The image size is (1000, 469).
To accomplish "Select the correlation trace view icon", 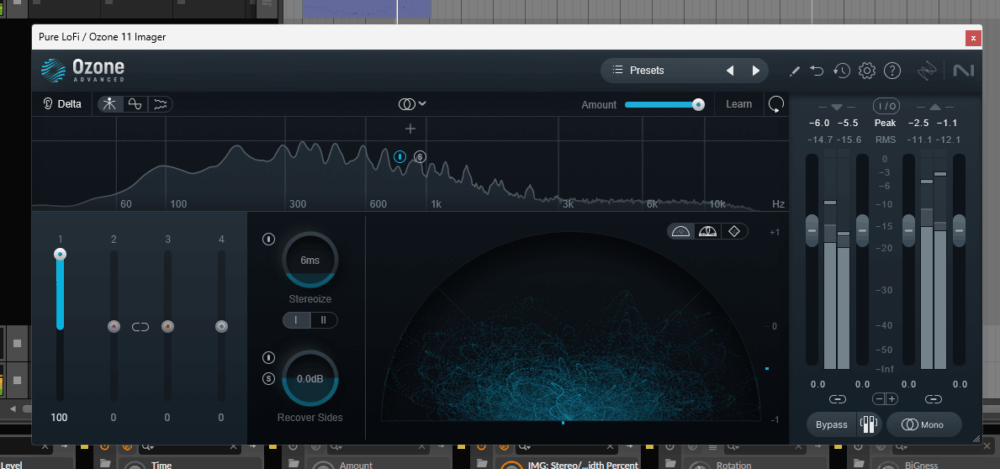I will coord(135,104).
